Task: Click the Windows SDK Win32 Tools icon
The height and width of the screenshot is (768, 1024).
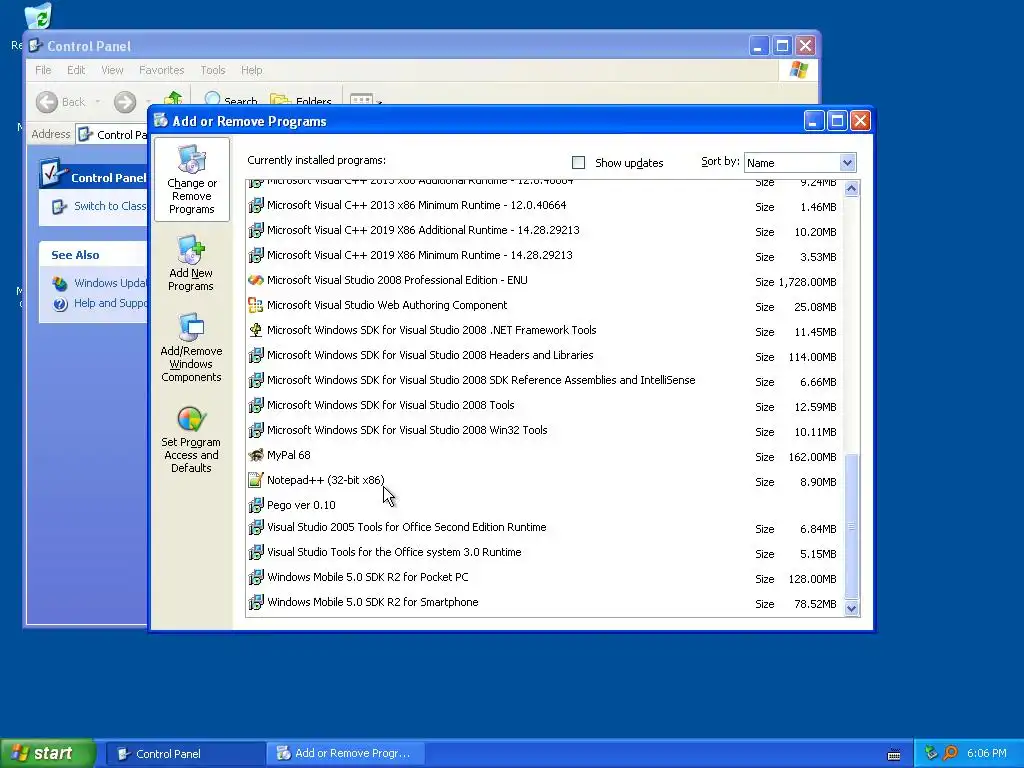Action: 256,430
